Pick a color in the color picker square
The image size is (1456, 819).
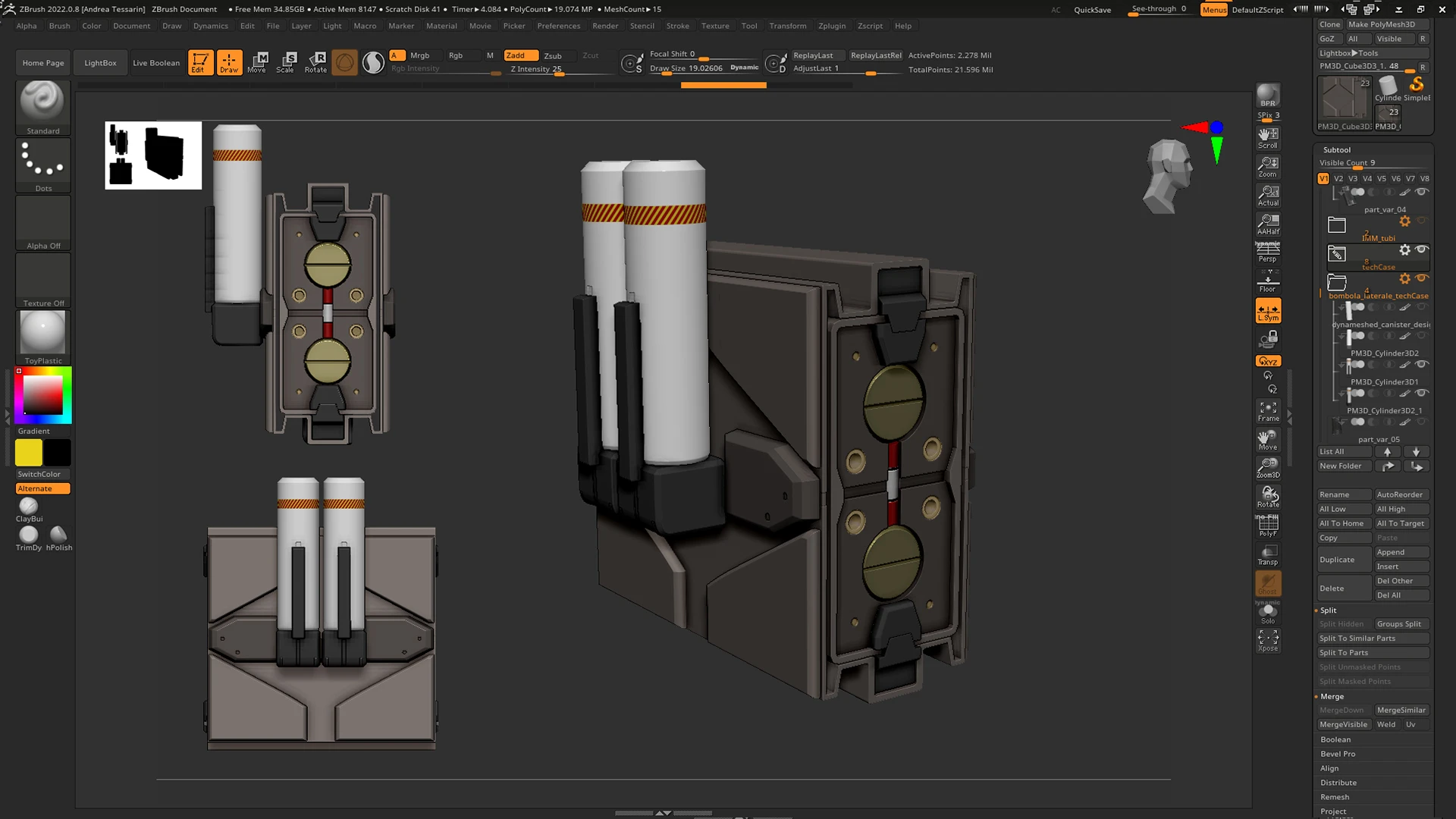tap(42, 394)
